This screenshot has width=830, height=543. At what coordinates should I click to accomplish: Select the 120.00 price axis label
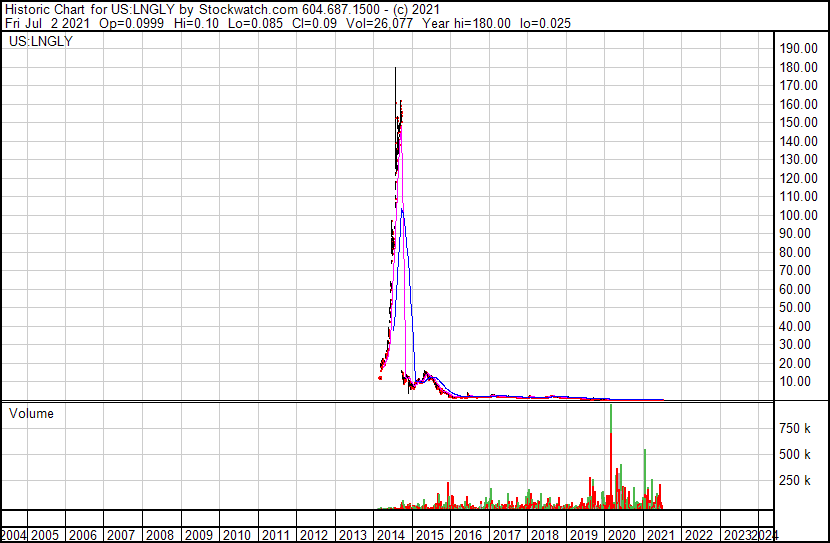(799, 178)
